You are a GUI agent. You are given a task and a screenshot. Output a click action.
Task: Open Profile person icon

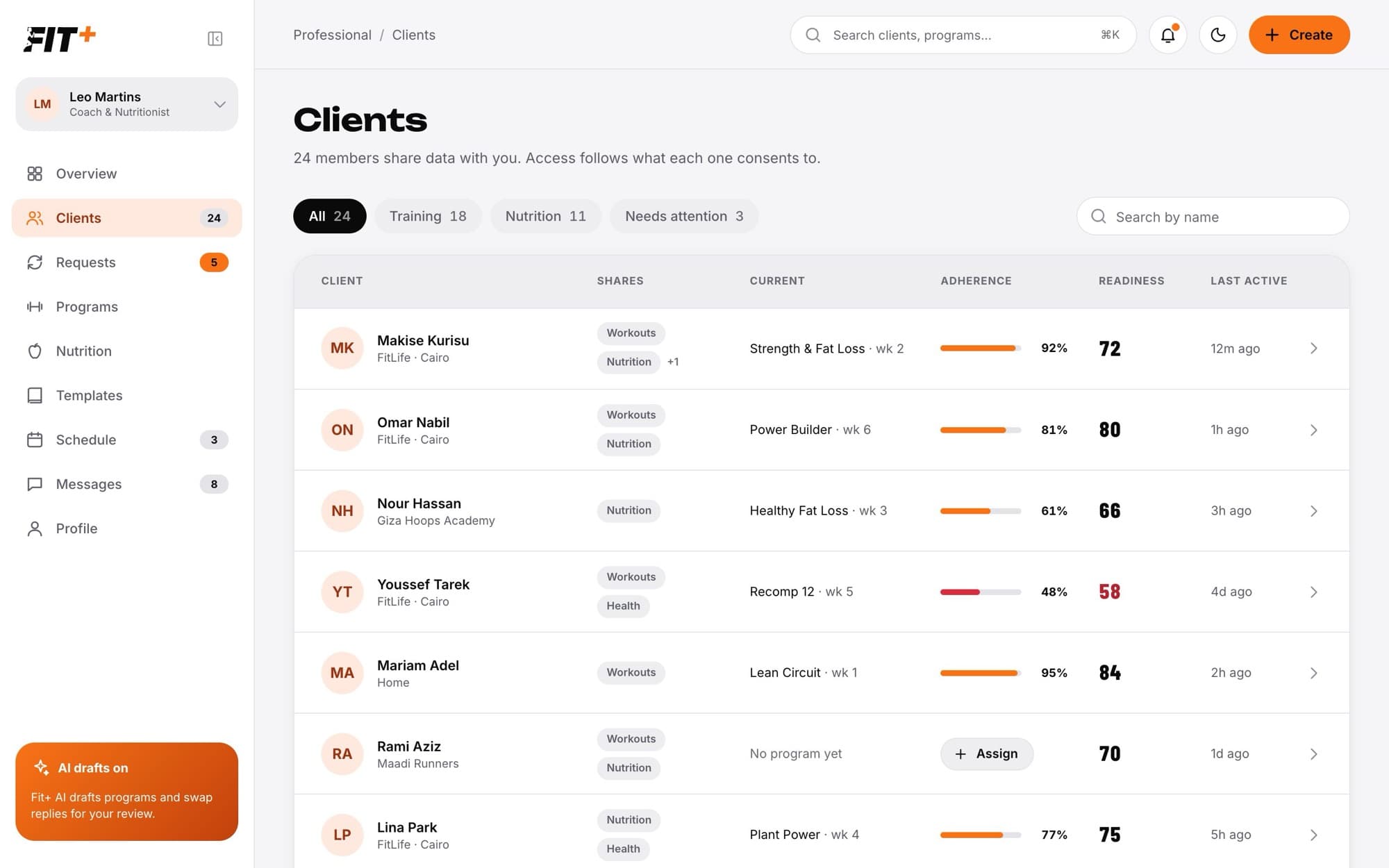[35, 528]
